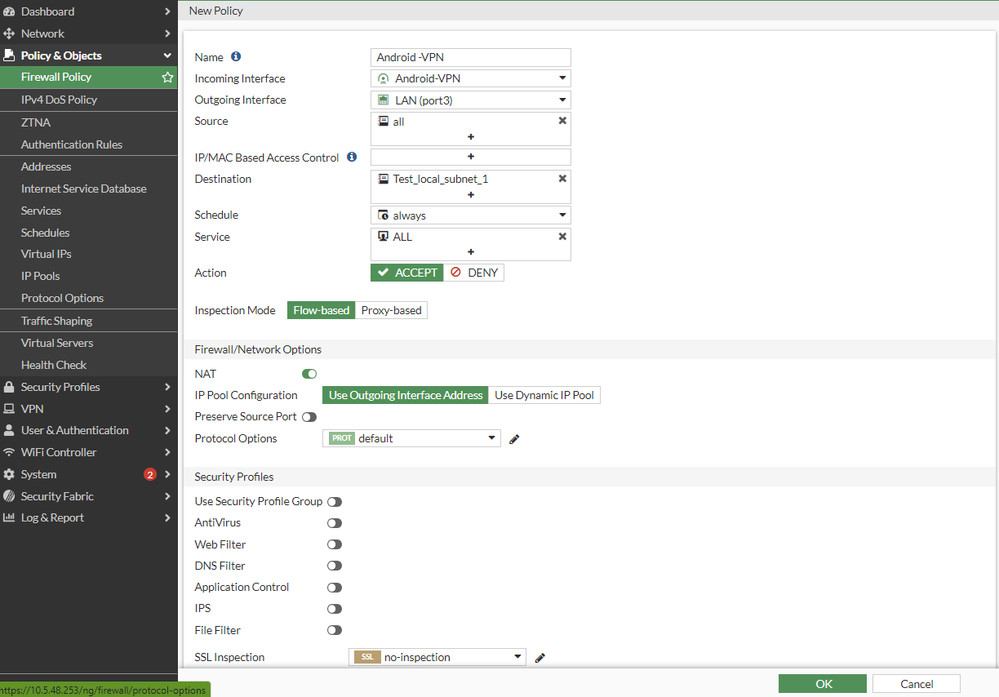Turn on the Web Filter toggle
999x697 pixels.
tap(334, 545)
